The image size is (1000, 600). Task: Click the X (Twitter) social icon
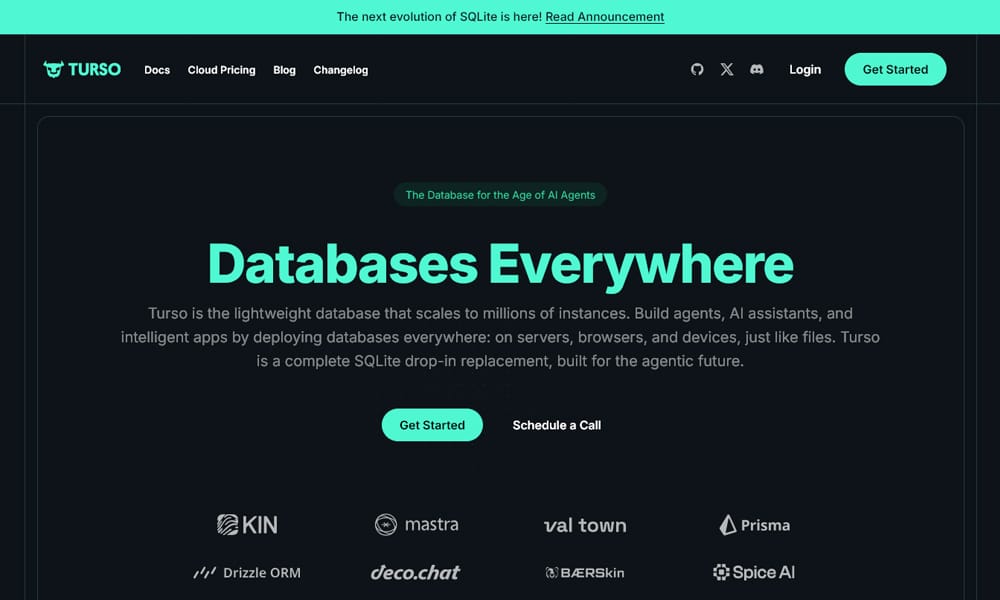click(727, 69)
